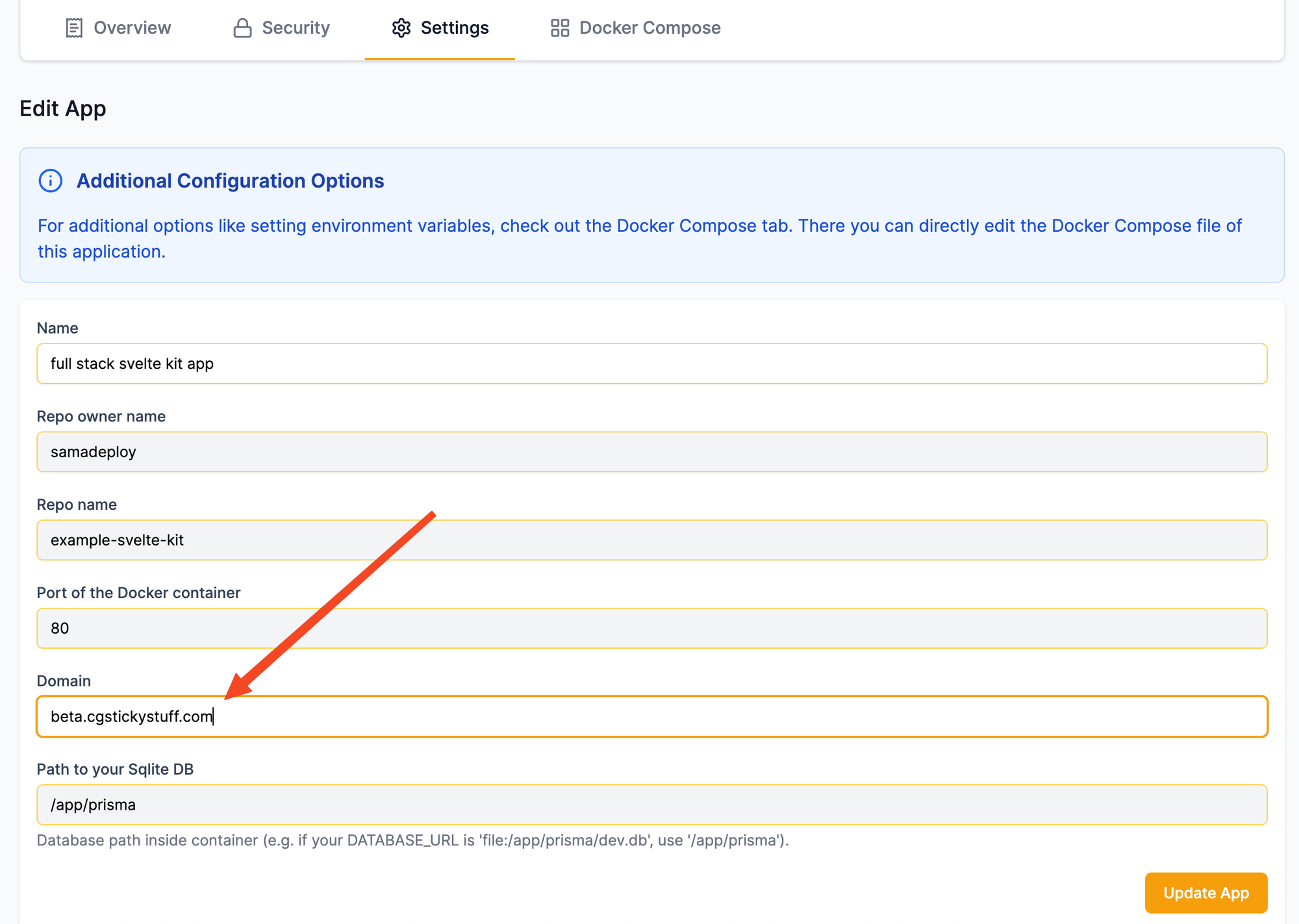Click the Overview document icon

tap(74, 28)
